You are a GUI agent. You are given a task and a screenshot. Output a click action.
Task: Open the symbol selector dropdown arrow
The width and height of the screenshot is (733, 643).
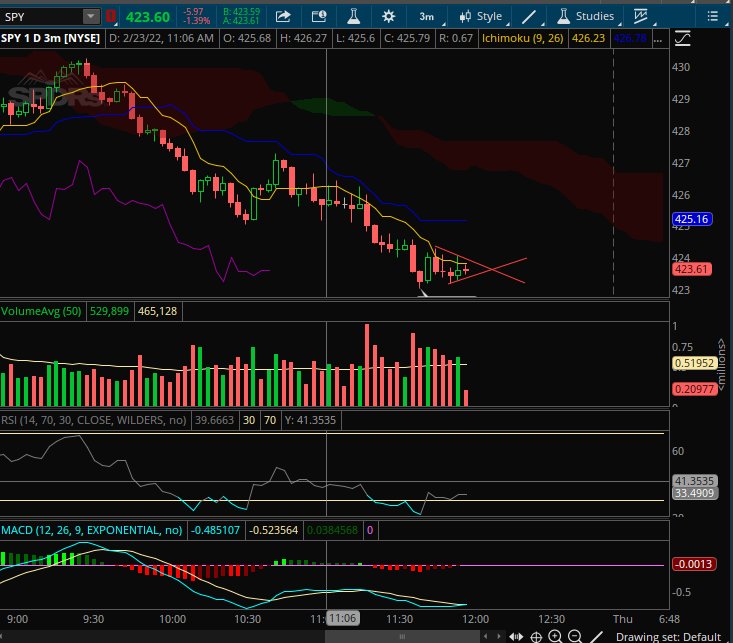pyautogui.click(x=91, y=17)
